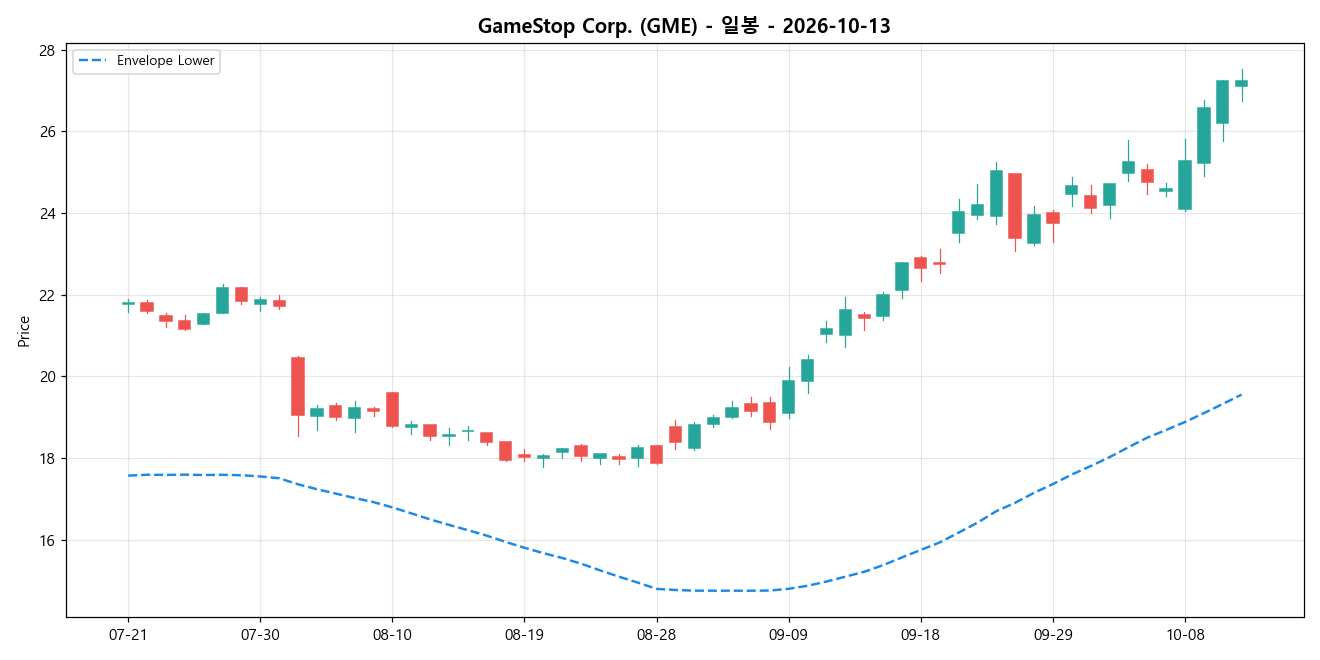Click the last green candle near 27
The height and width of the screenshot is (660, 1320).
pyautogui.click(x=1241, y=84)
